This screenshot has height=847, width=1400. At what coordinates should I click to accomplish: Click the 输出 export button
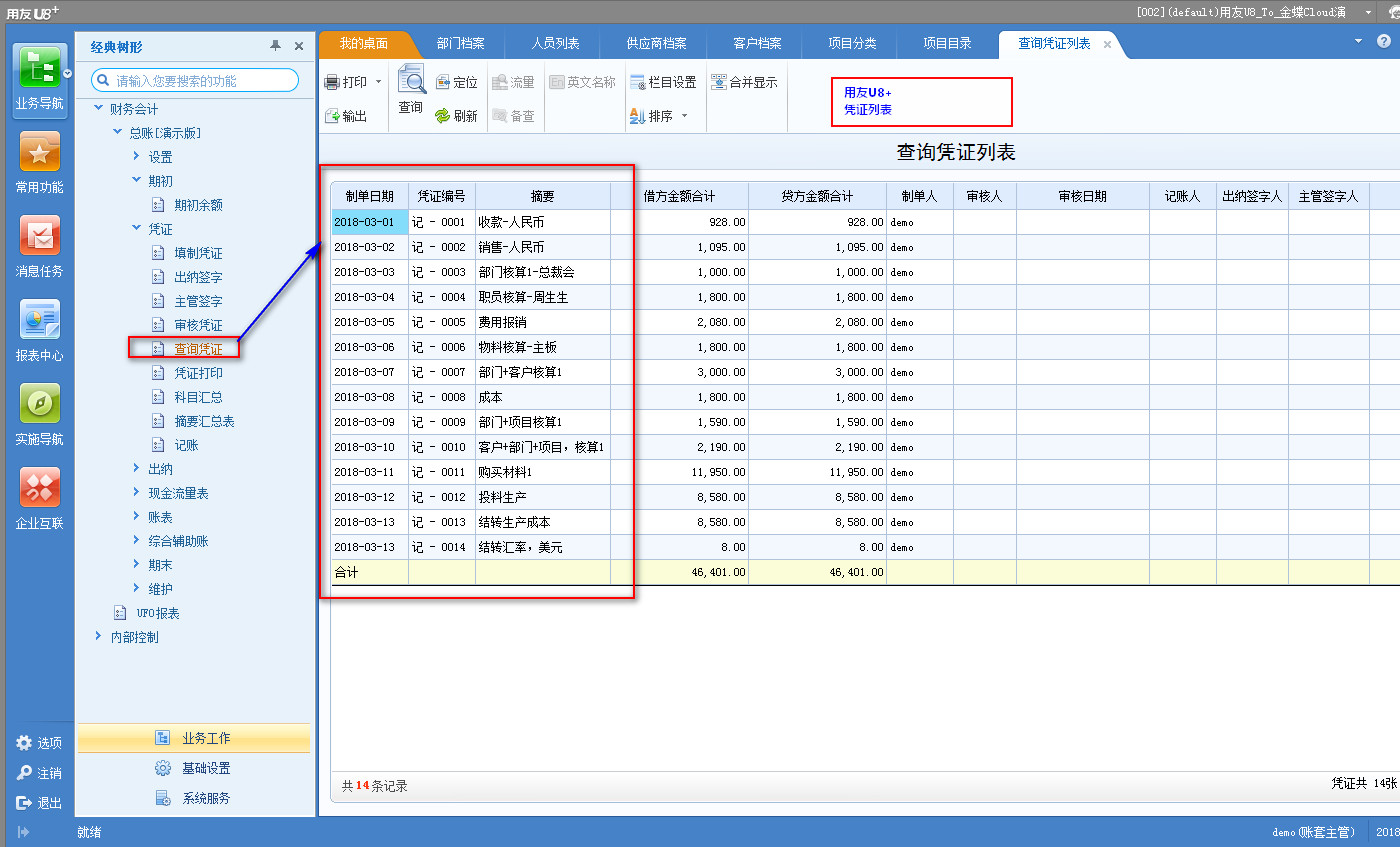click(346, 116)
